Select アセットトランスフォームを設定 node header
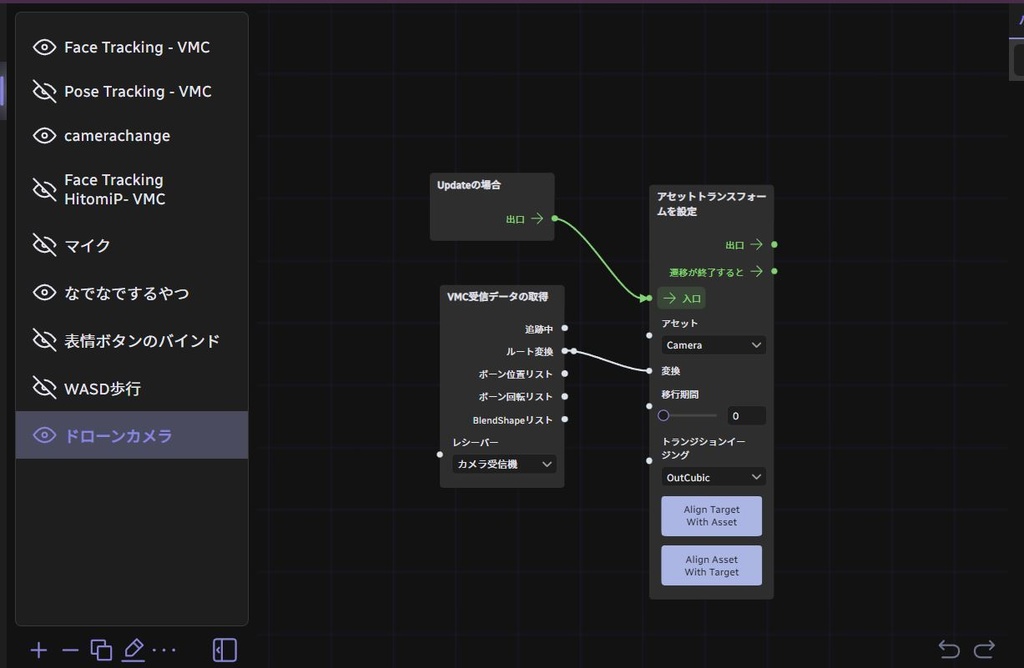This screenshot has height=668, width=1024. 711,204
